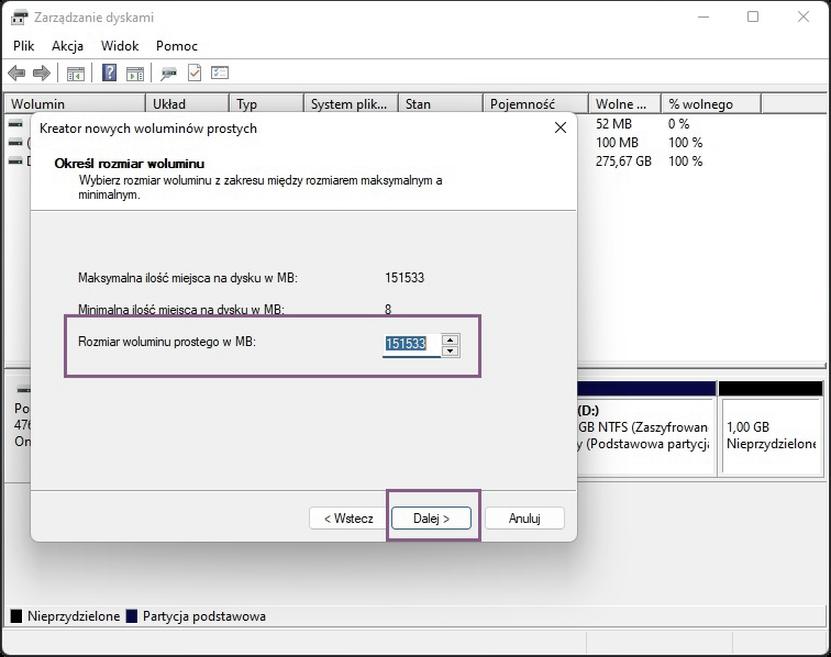831x657 pixels.
Task: Minimize the Zarządzanie dyskami window
Action: (703, 17)
